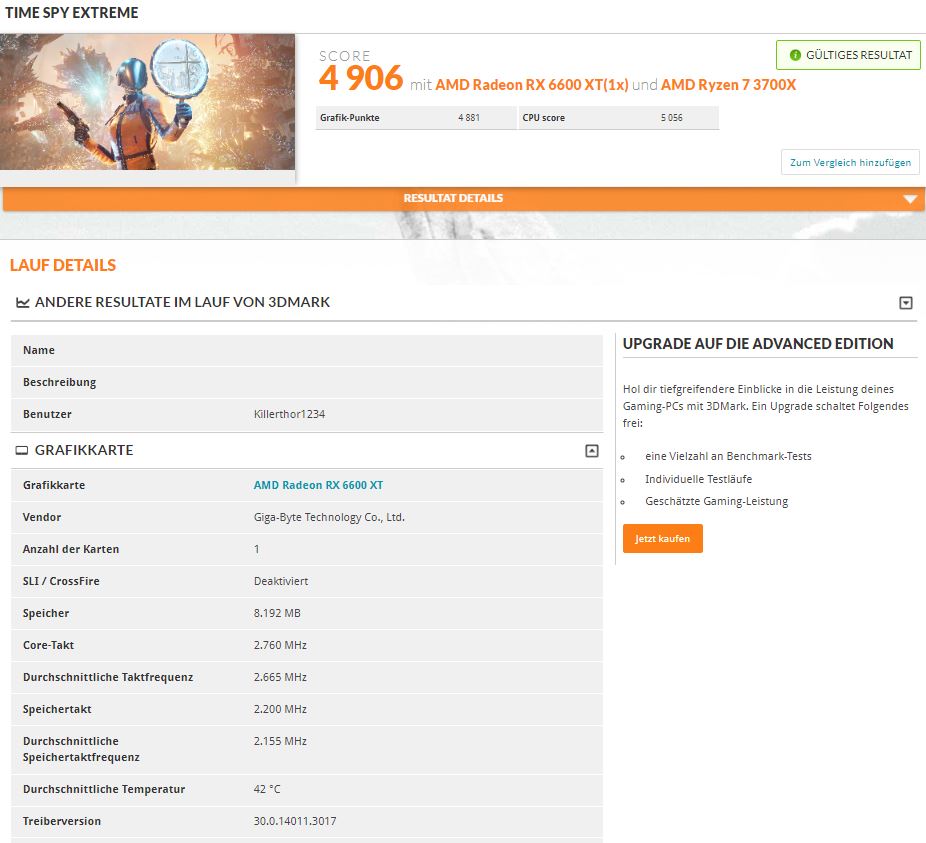
Task: Open AMD Radeon RX 6600 XT(1x) score link
Action: (532, 84)
